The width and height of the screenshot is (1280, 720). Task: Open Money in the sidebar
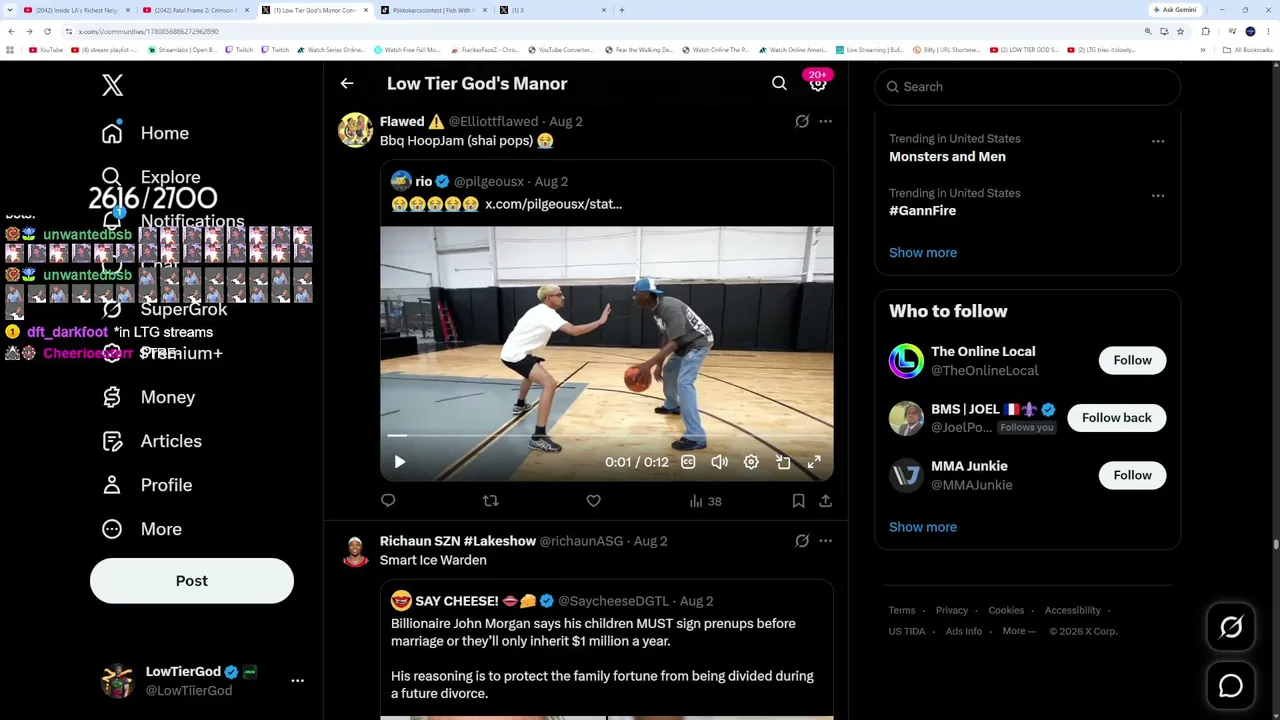[x=148, y=397]
